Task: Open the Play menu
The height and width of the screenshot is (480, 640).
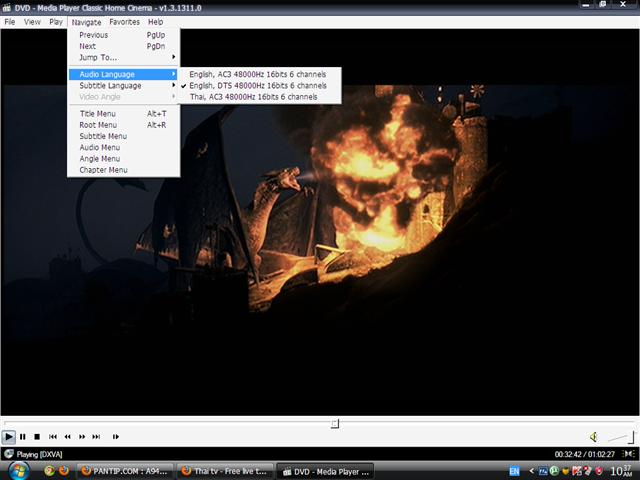Action: (56, 22)
